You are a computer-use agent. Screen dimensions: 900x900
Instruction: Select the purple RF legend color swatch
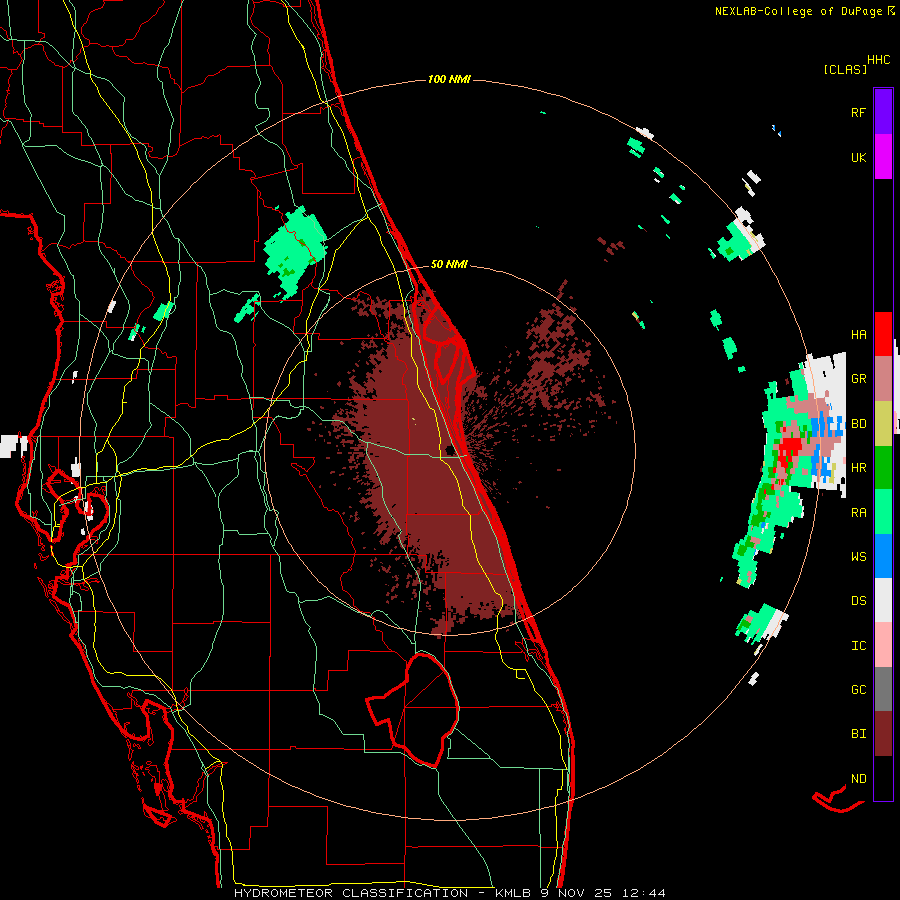pos(883,111)
